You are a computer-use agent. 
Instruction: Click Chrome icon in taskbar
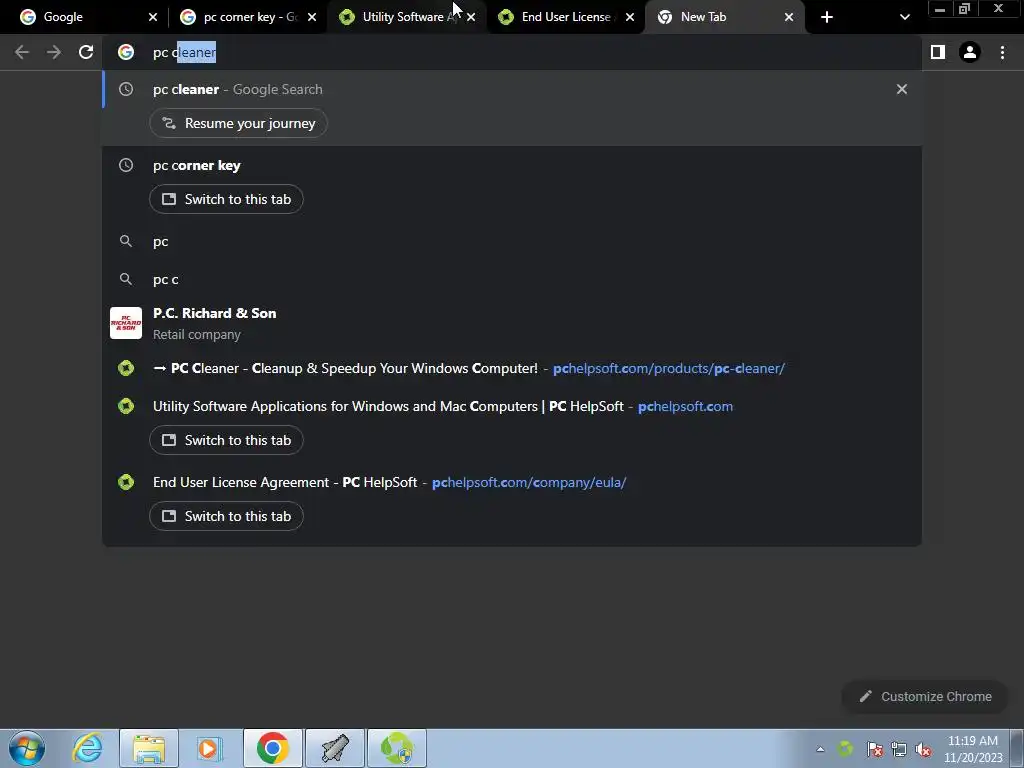(x=272, y=748)
